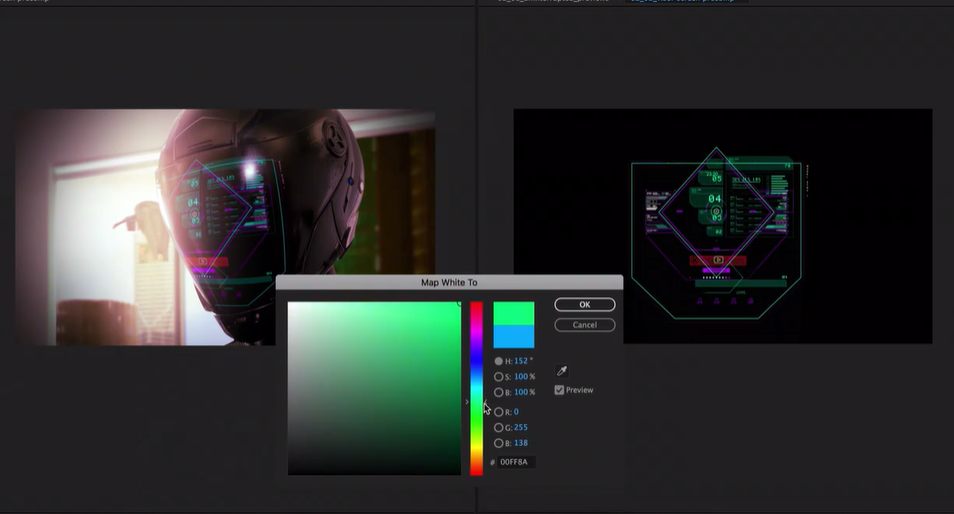Select the S saturation radio button

(x=498, y=377)
